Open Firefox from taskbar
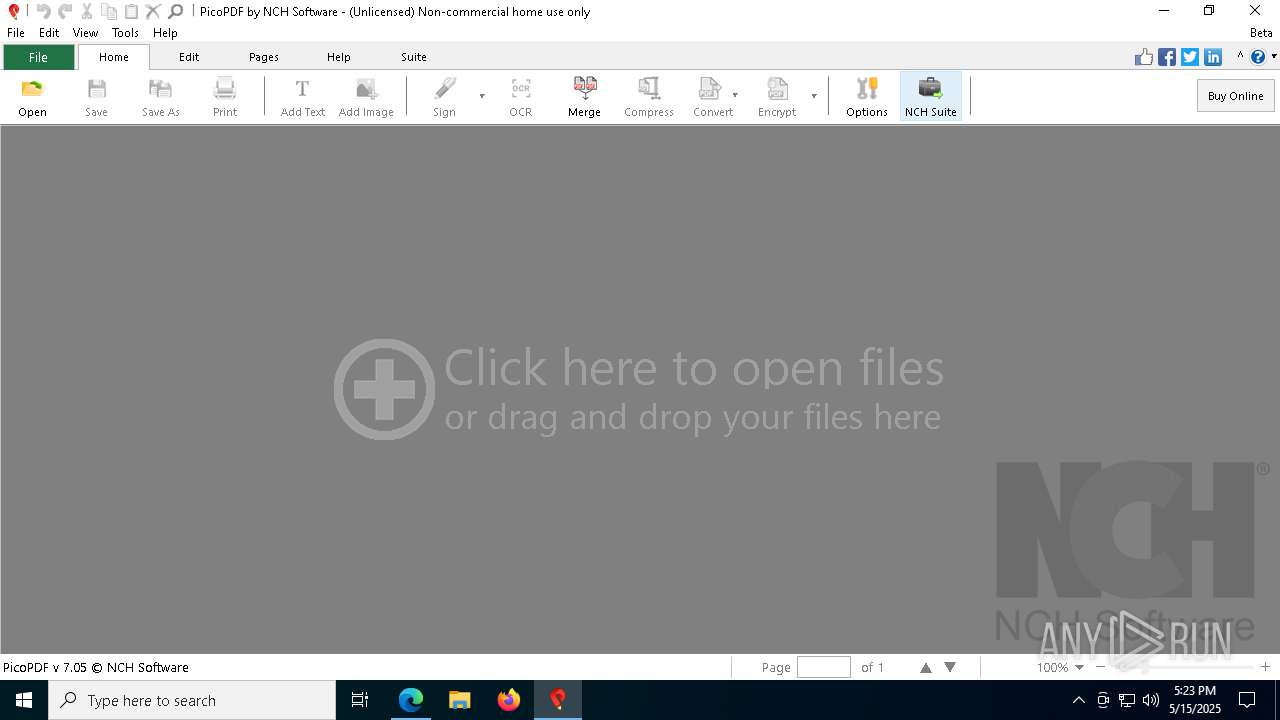 [x=509, y=700]
